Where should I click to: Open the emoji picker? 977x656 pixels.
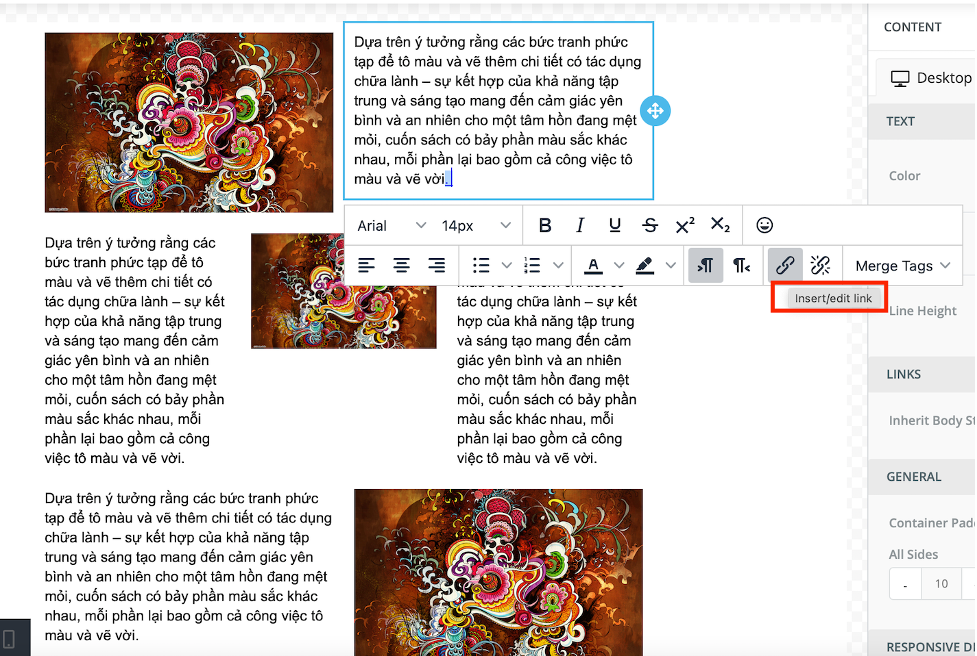(x=765, y=226)
